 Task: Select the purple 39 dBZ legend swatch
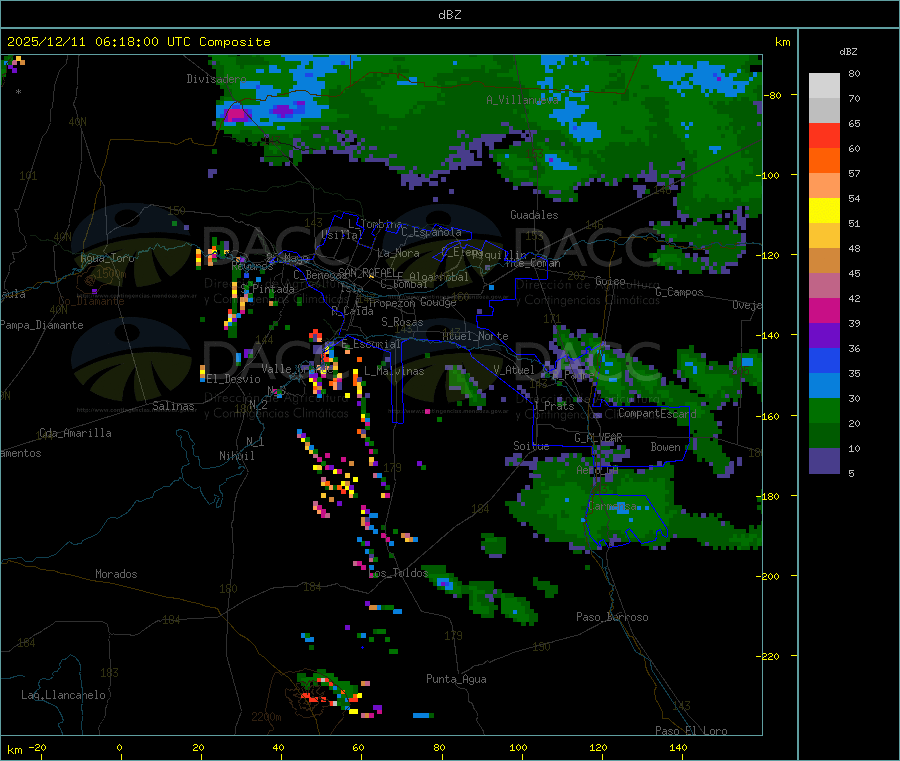pos(824,335)
